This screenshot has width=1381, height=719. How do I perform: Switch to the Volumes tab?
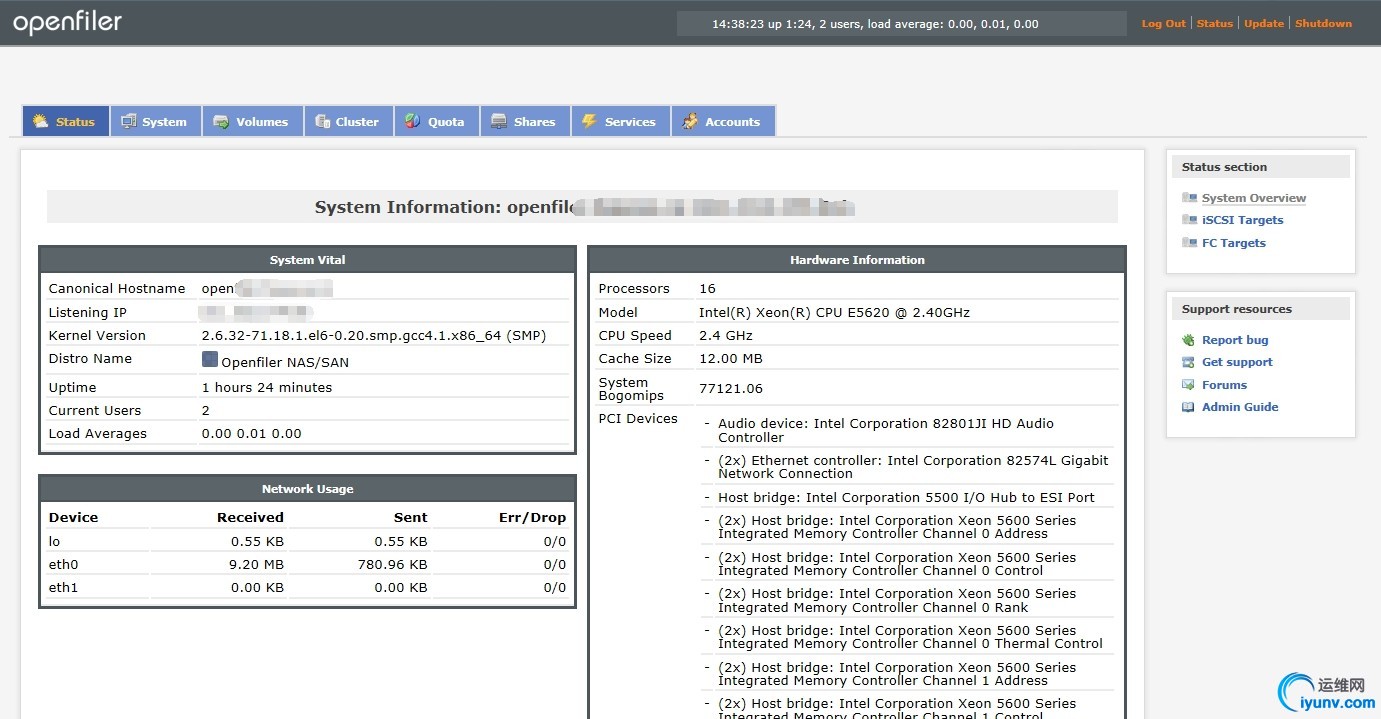(x=252, y=122)
